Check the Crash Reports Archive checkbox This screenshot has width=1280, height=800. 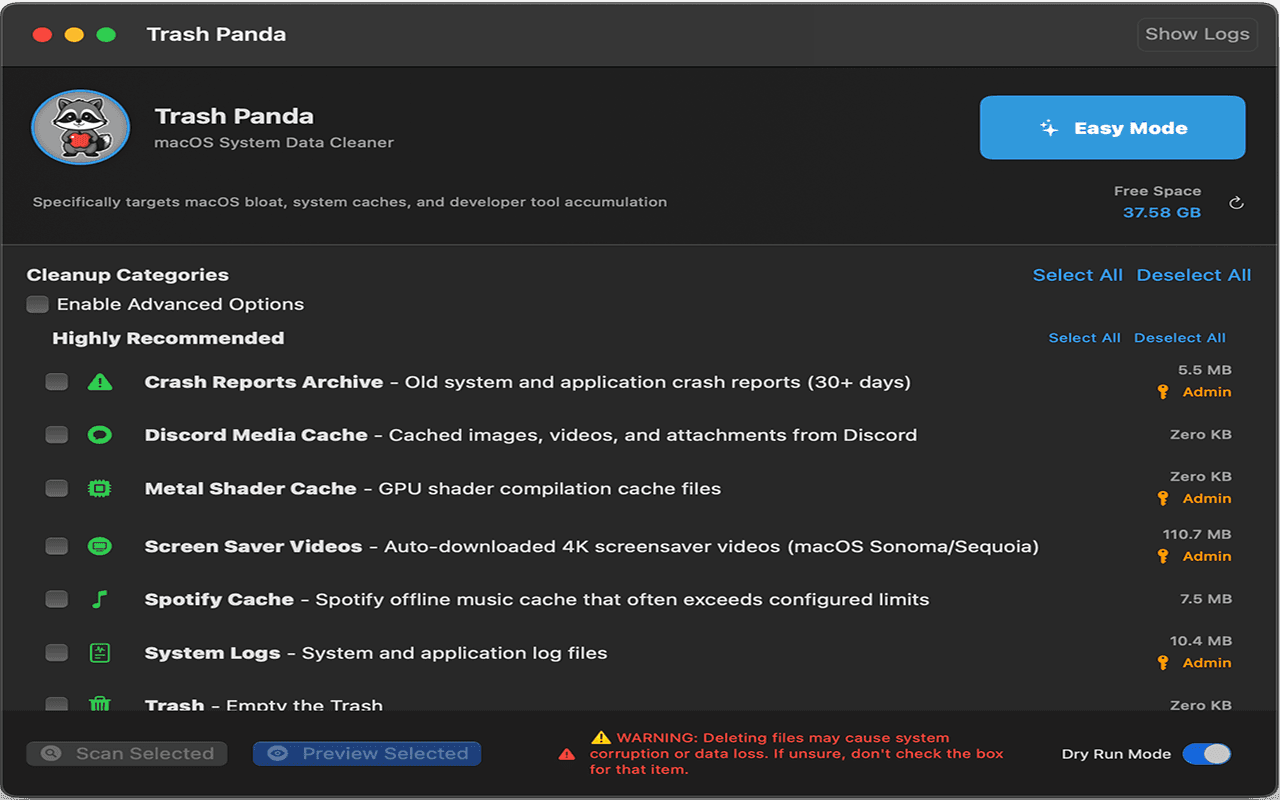[57, 382]
